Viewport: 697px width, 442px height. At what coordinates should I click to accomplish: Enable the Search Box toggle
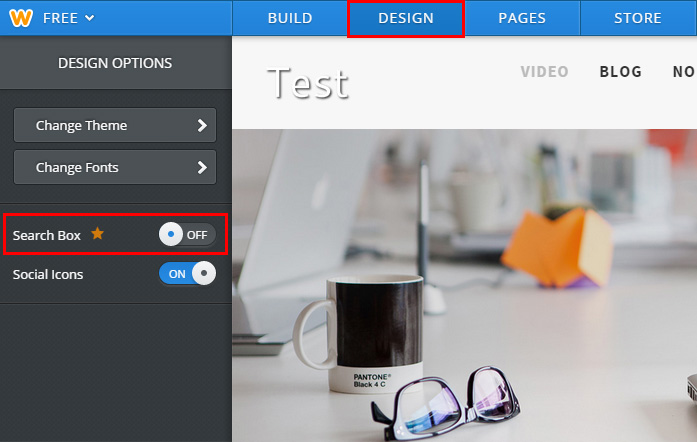click(x=187, y=234)
